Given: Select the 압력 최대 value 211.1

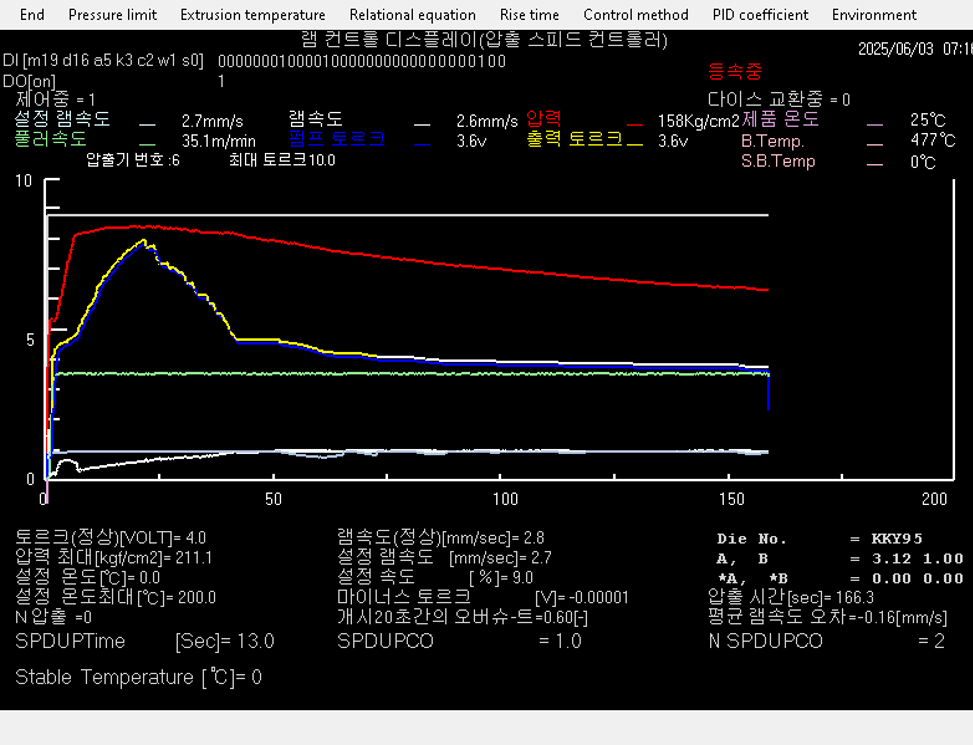Looking at the screenshot, I should 193,558.
